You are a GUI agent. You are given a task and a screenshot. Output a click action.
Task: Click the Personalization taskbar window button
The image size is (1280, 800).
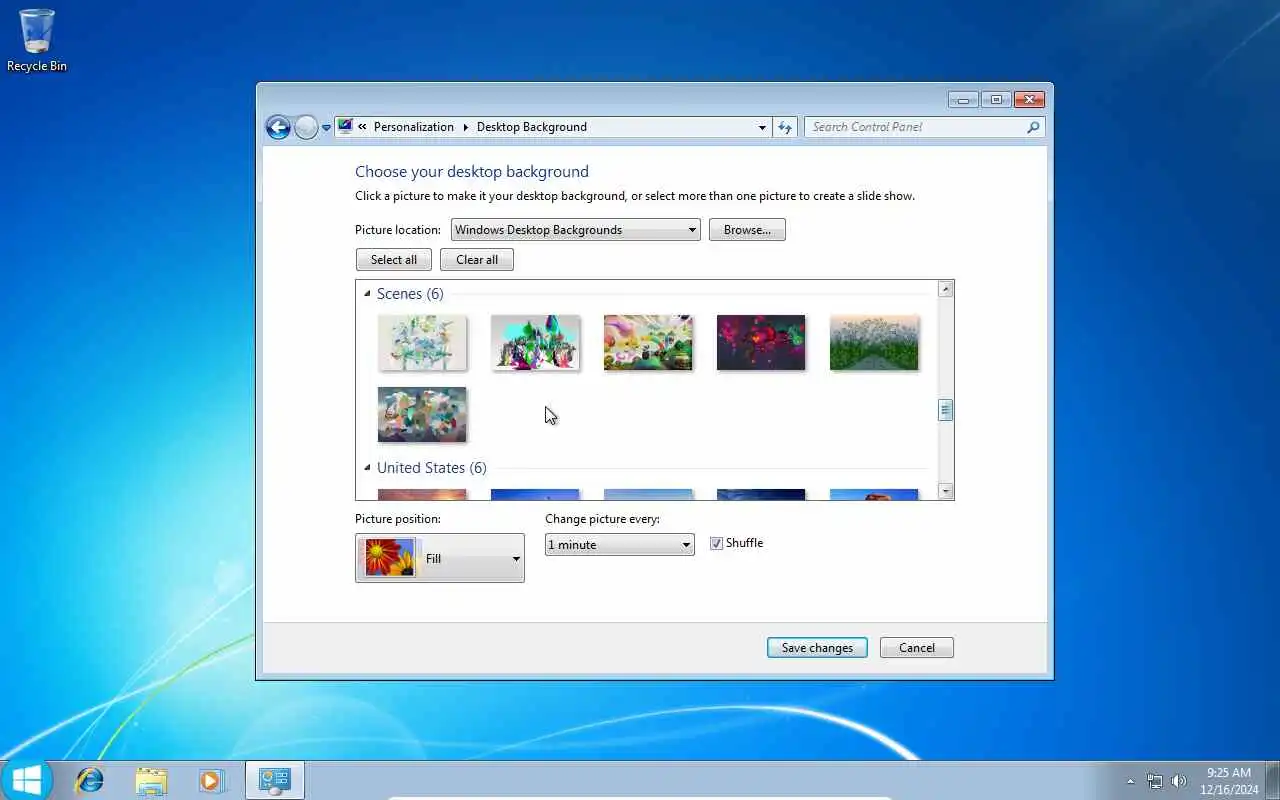click(x=274, y=780)
